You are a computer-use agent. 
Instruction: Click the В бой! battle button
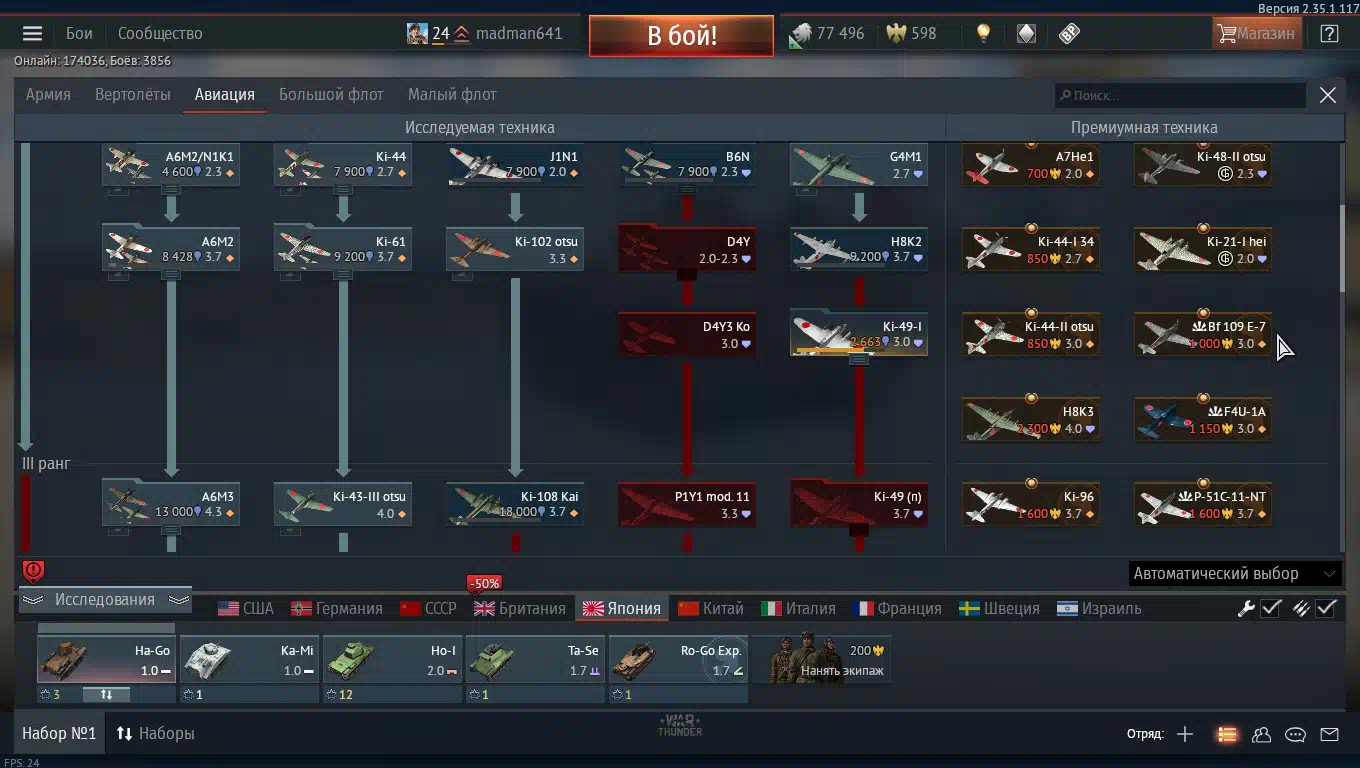pyautogui.click(x=681, y=36)
